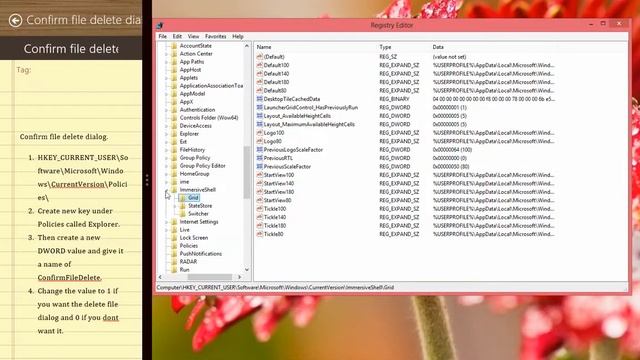
Task: Select the Group Policy Editor key
Action: pos(202,166)
